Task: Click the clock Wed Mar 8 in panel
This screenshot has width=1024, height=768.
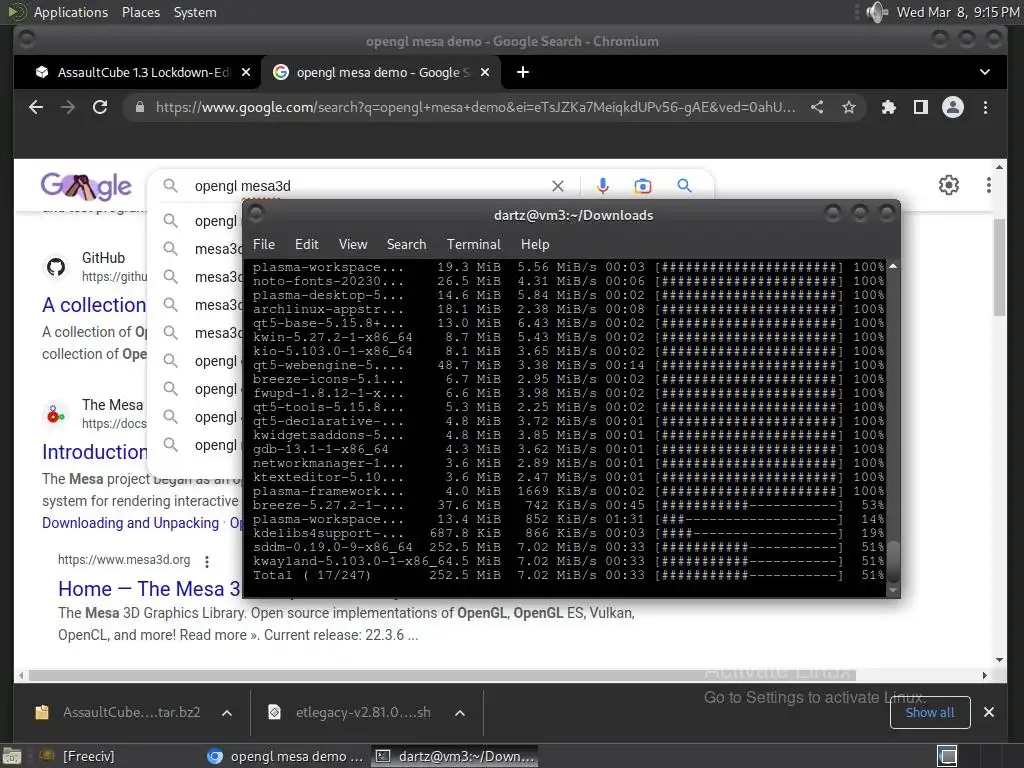Action: point(957,12)
